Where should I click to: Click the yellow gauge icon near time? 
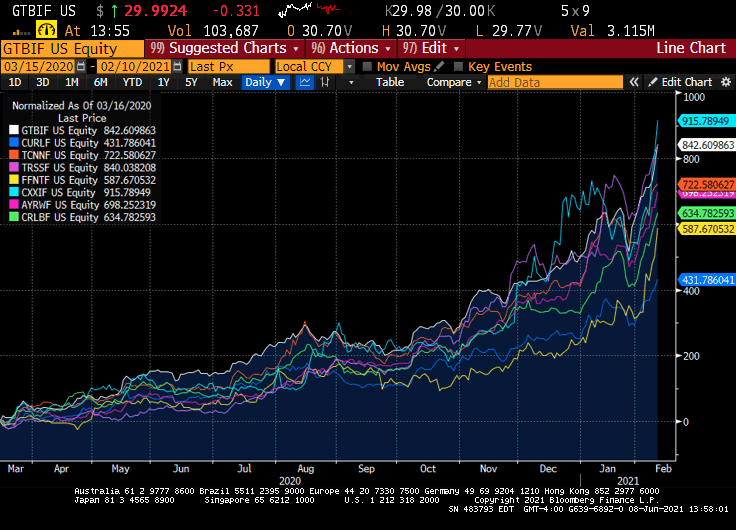(x=46, y=30)
